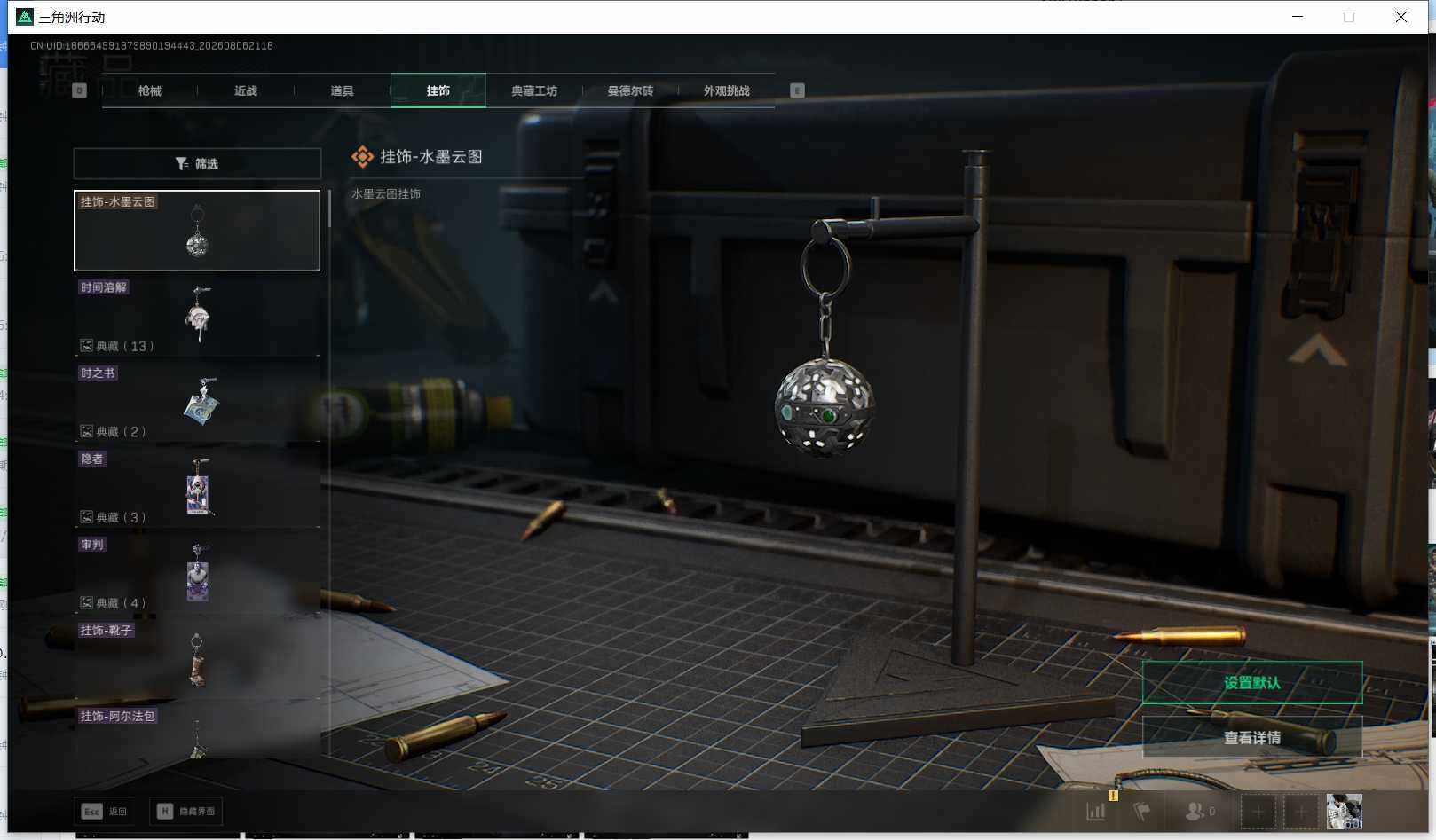Screen dimensions: 1436x840
Task: Click the 设置默认 button
Action: point(1252,682)
